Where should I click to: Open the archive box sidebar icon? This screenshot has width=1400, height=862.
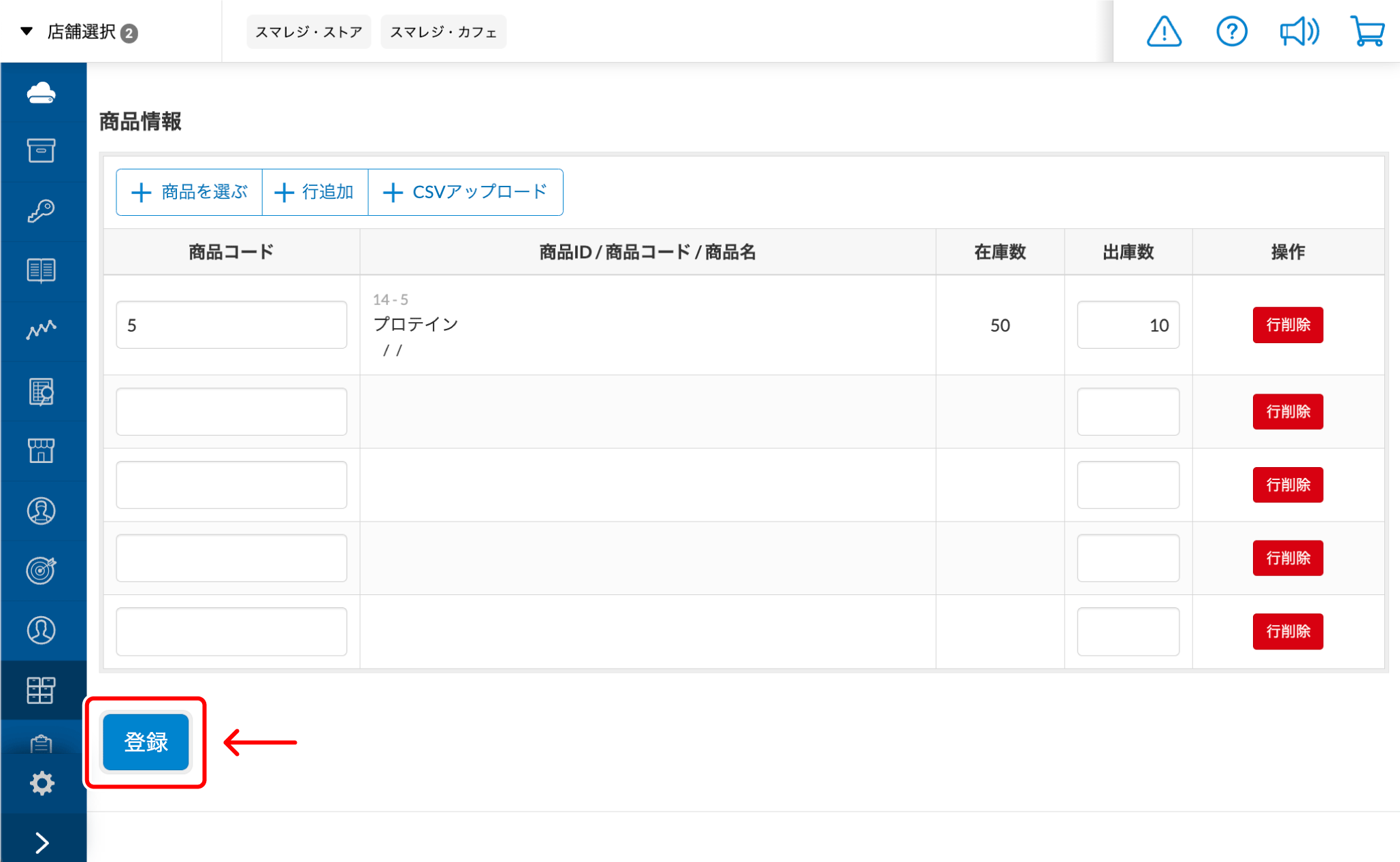pos(41,150)
